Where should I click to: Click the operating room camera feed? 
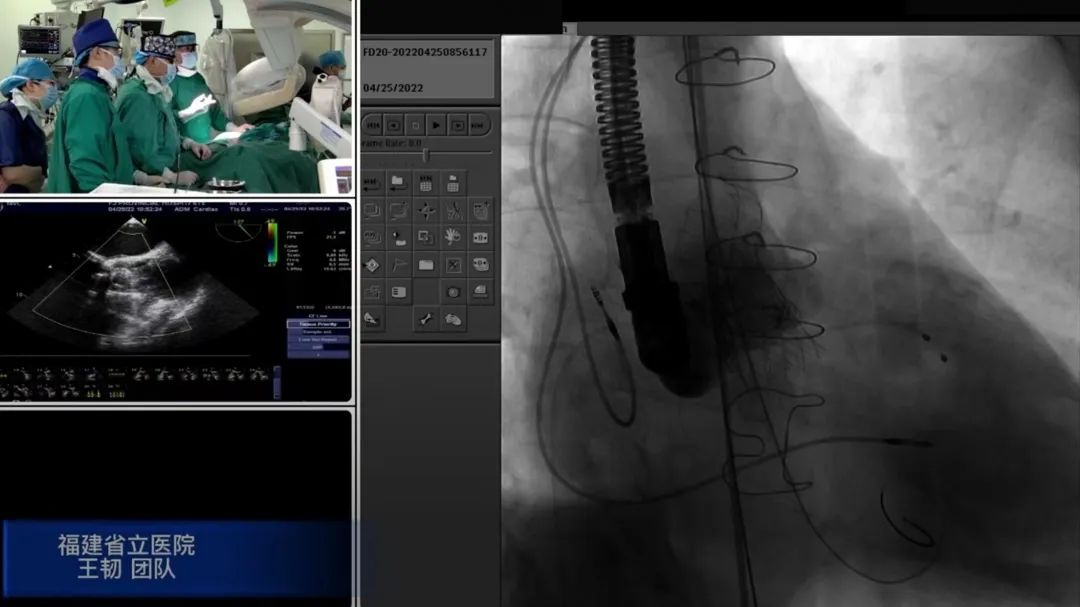tap(176, 97)
